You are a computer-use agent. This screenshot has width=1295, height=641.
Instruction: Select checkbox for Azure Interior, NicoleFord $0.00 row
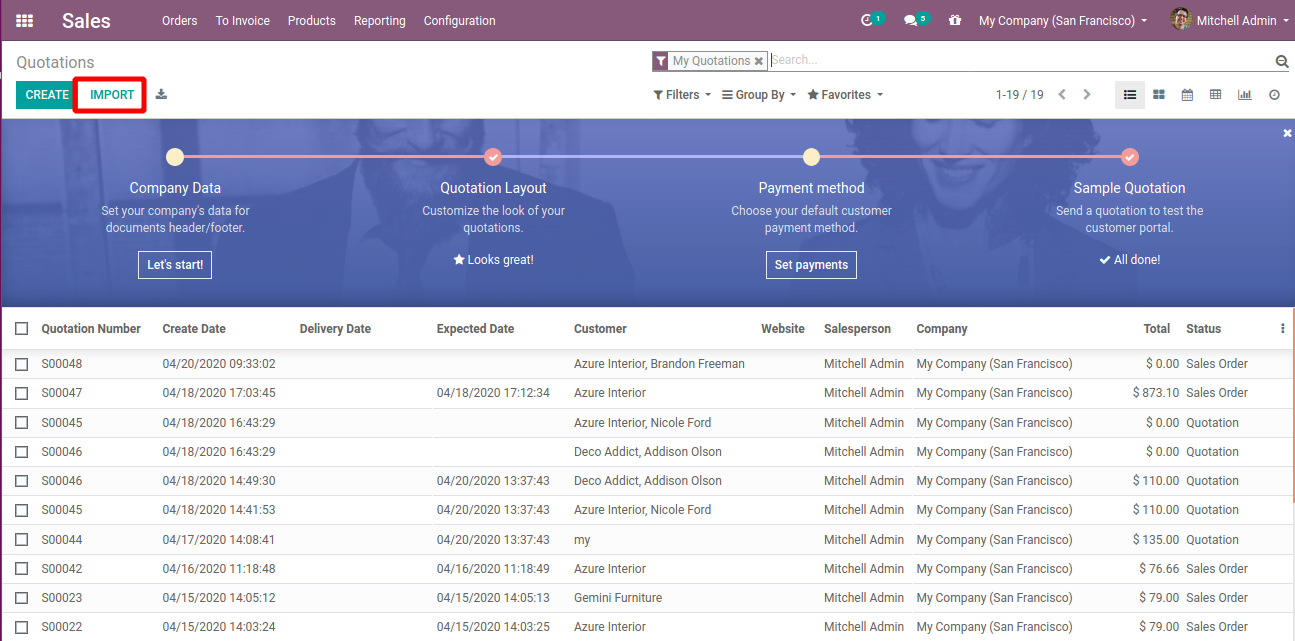point(22,423)
